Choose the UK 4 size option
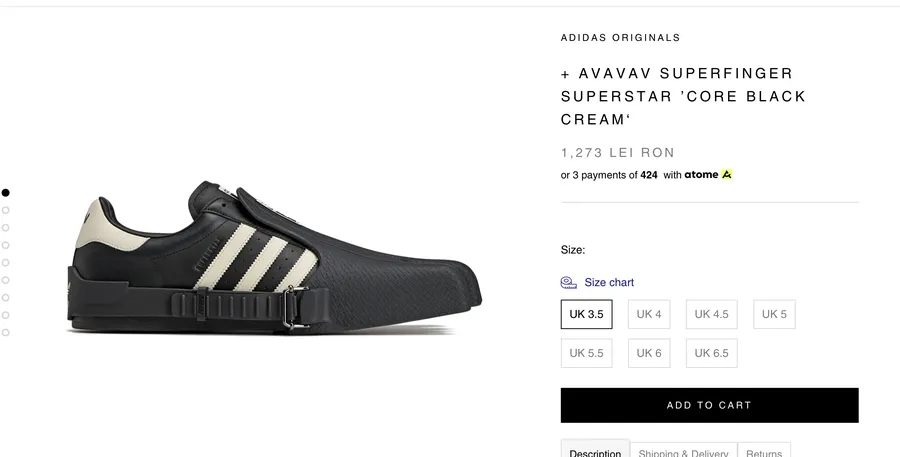The width and height of the screenshot is (900, 457). (649, 314)
